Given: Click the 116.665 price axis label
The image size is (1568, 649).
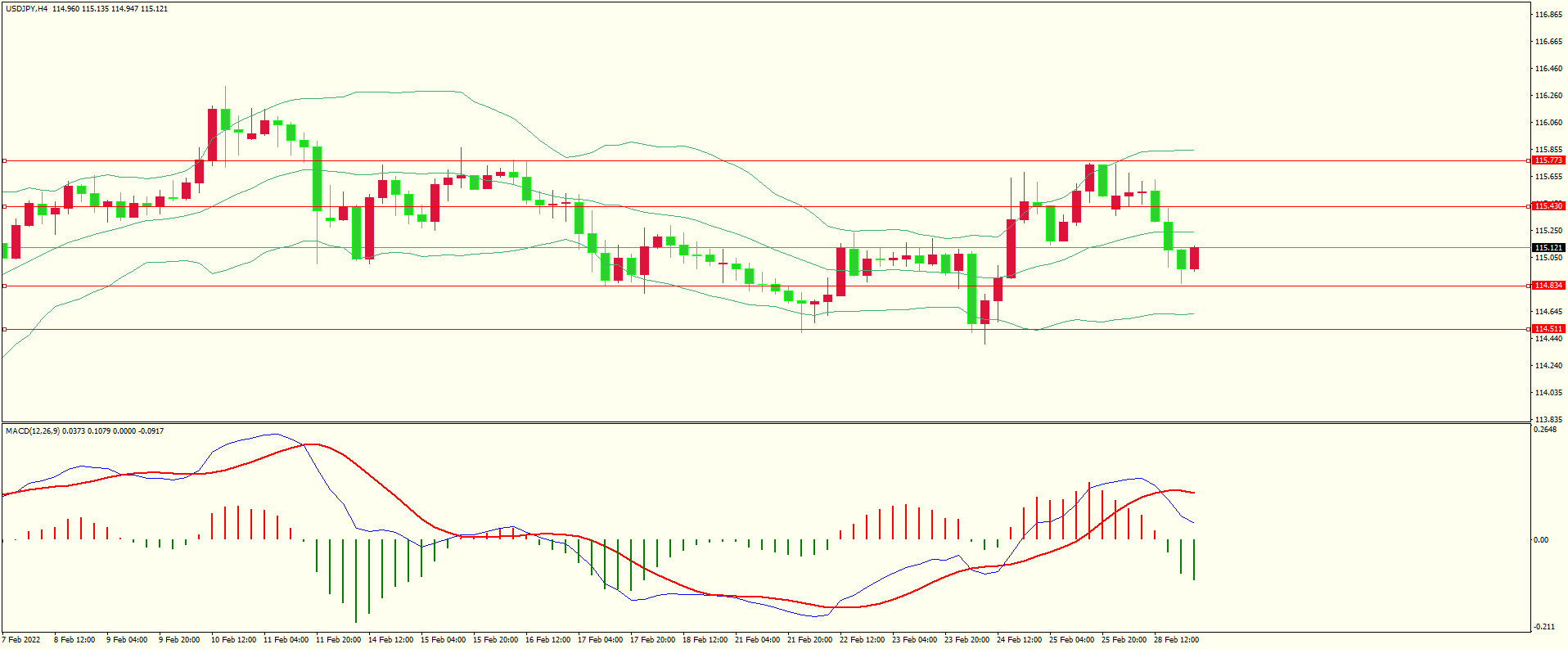Looking at the screenshot, I should pyautogui.click(x=1548, y=42).
